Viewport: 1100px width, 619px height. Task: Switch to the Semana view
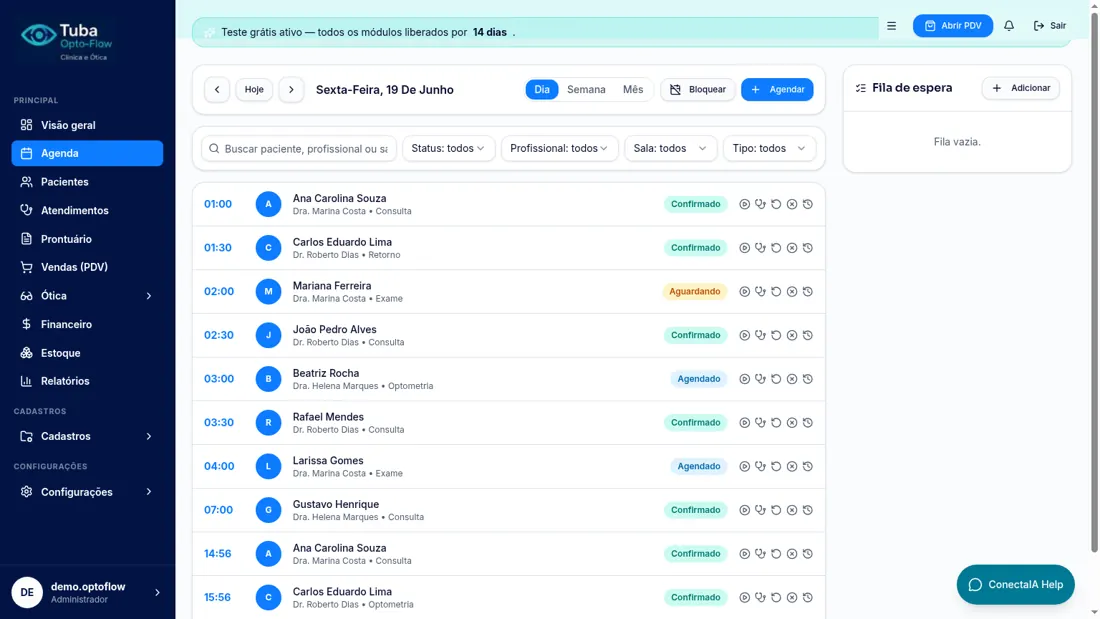(586, 90)
